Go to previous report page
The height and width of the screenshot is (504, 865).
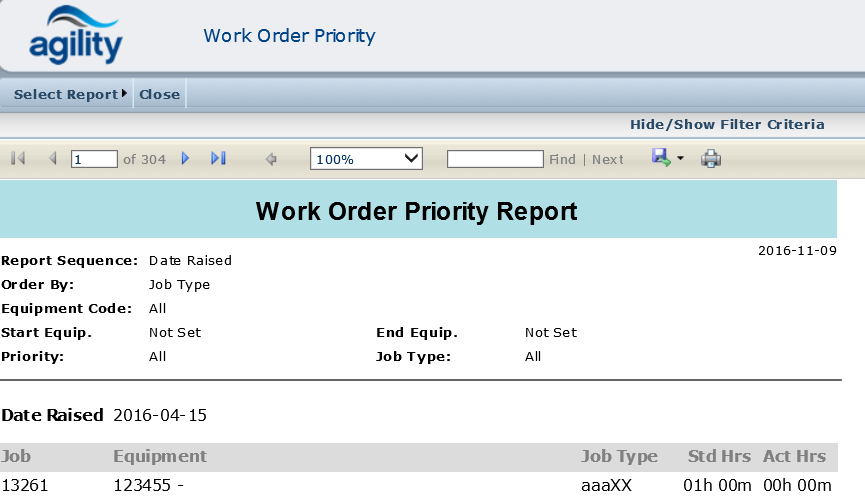tap(52, 159)
